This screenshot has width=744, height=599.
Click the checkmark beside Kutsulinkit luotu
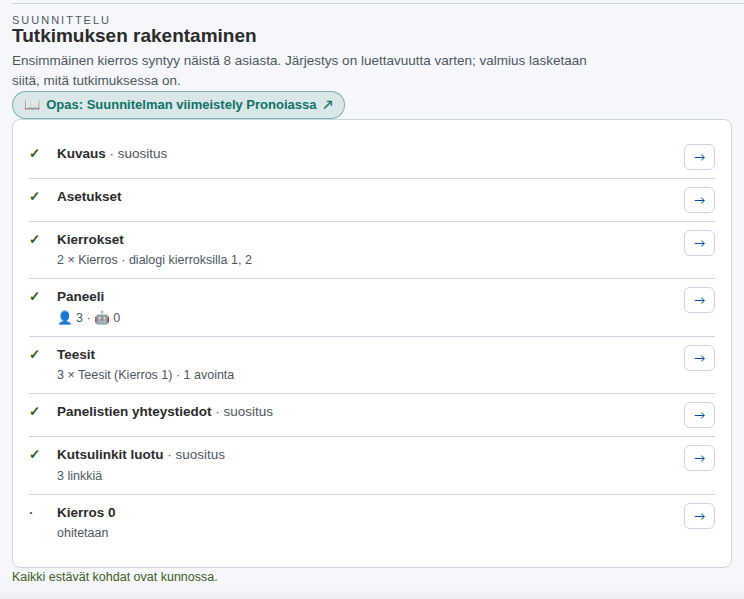[34, 454]
